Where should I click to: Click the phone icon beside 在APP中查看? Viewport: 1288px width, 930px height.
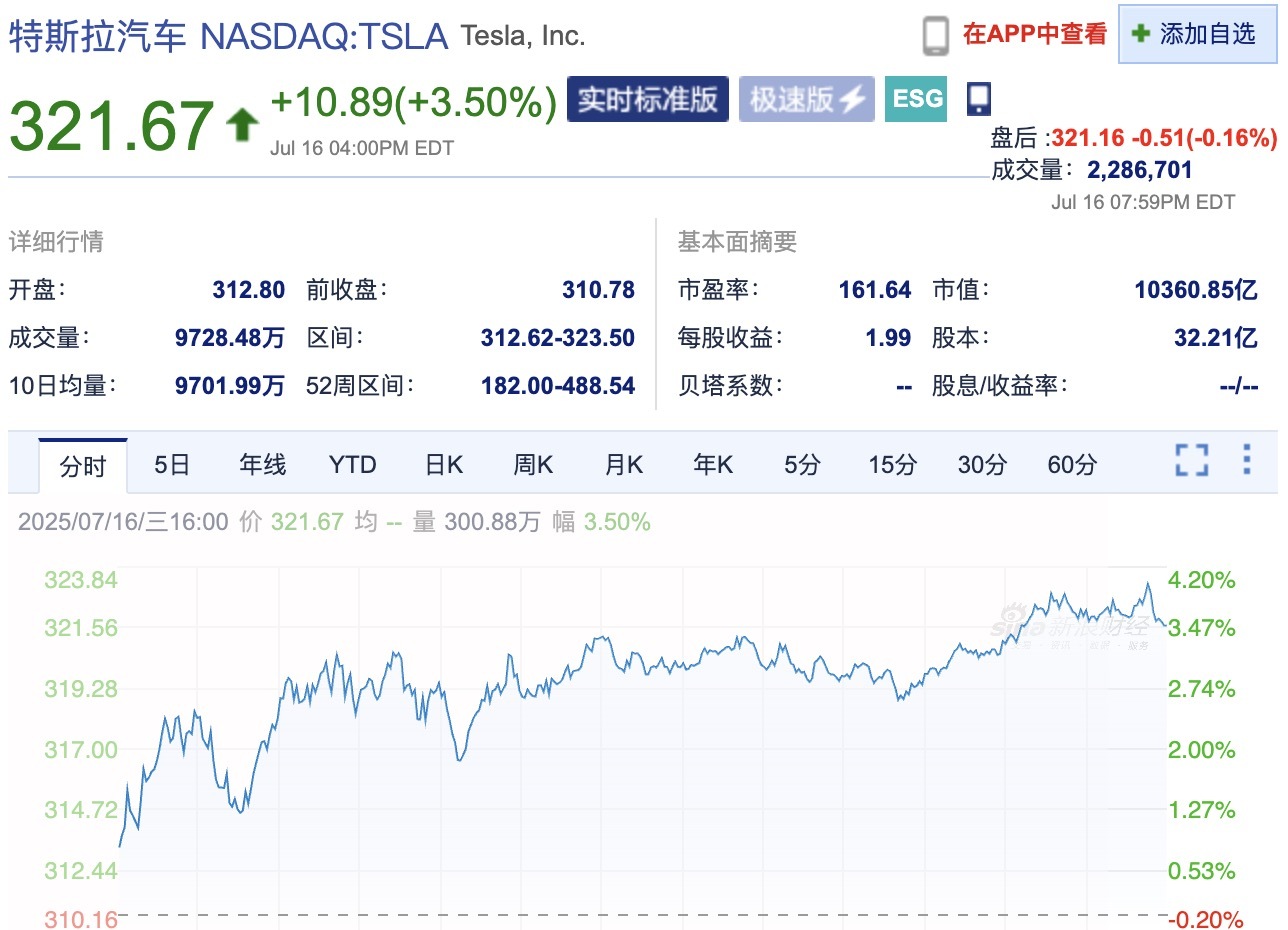(x=935, y=35)
